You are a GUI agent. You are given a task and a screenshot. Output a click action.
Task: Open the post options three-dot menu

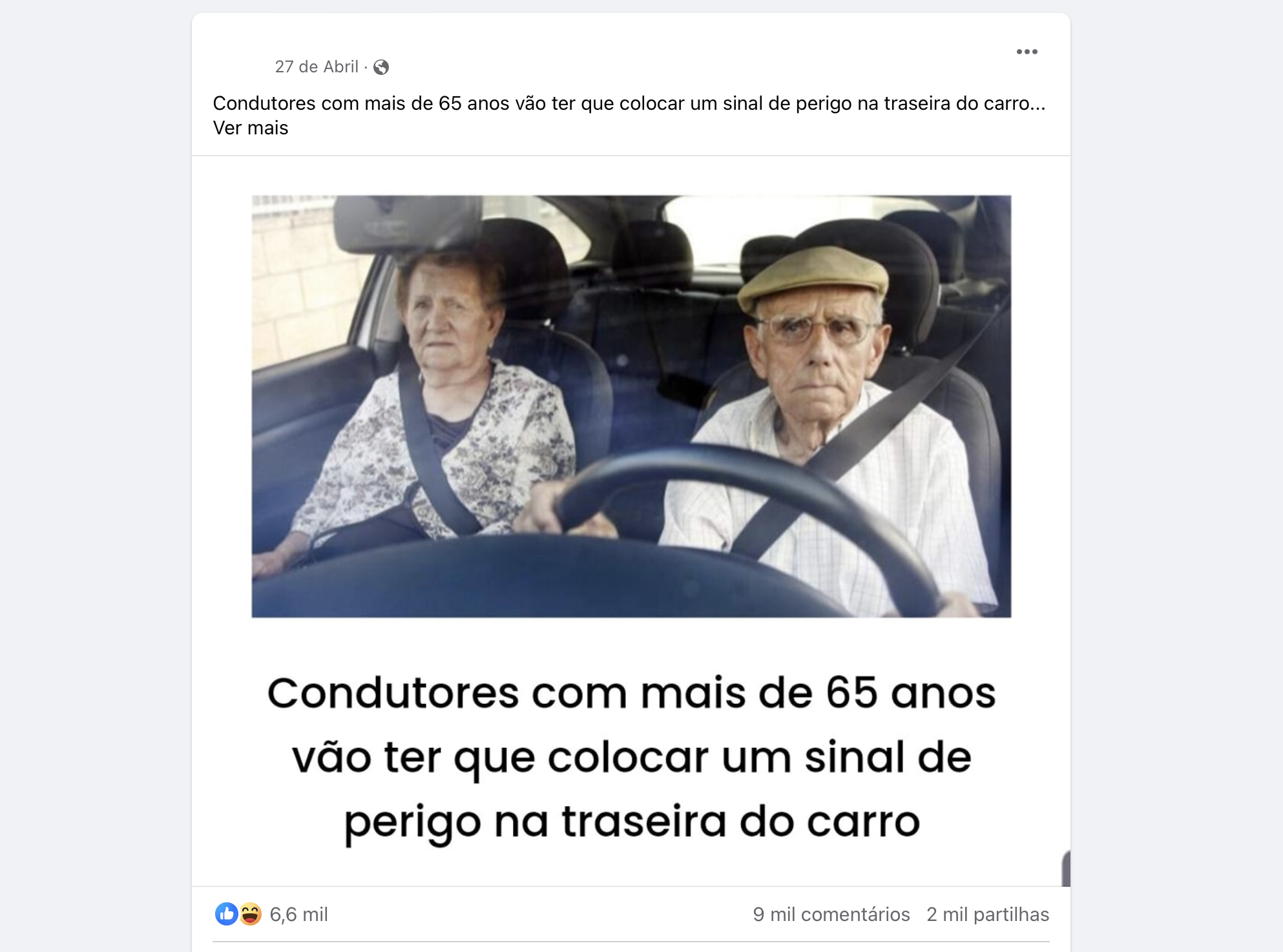[1027, 52]
